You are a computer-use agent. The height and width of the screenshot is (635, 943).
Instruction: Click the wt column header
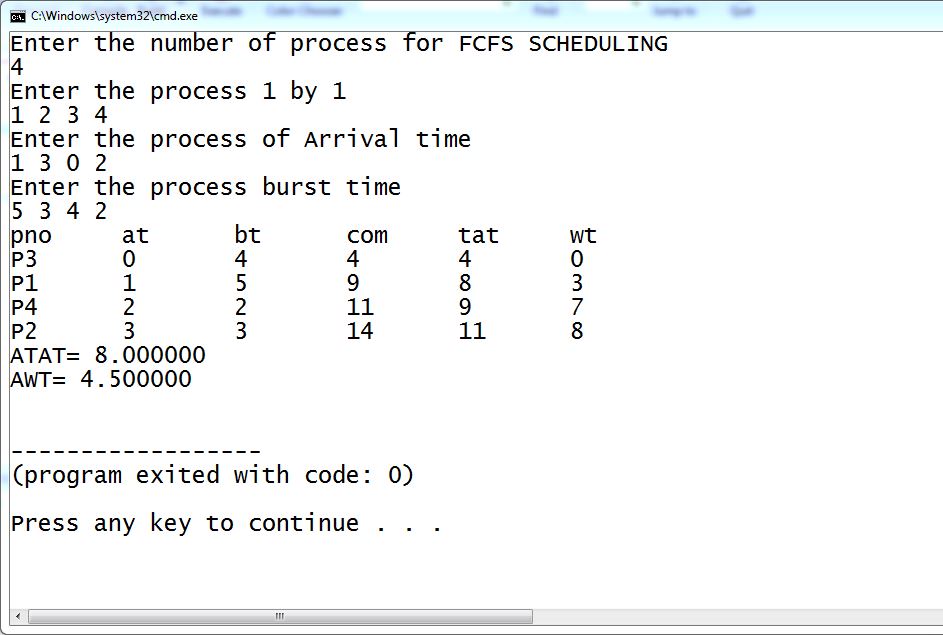point(583,235)
